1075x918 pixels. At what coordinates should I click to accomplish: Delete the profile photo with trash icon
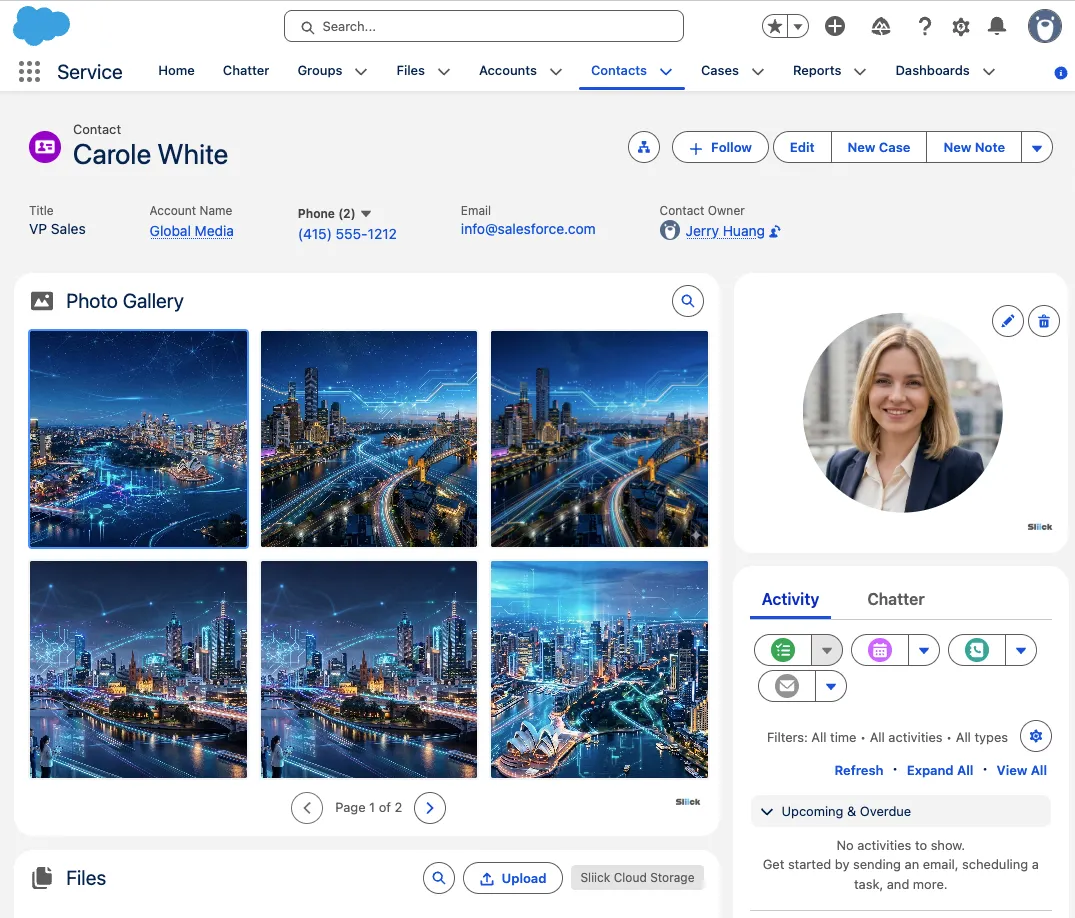coord(1043,321)
